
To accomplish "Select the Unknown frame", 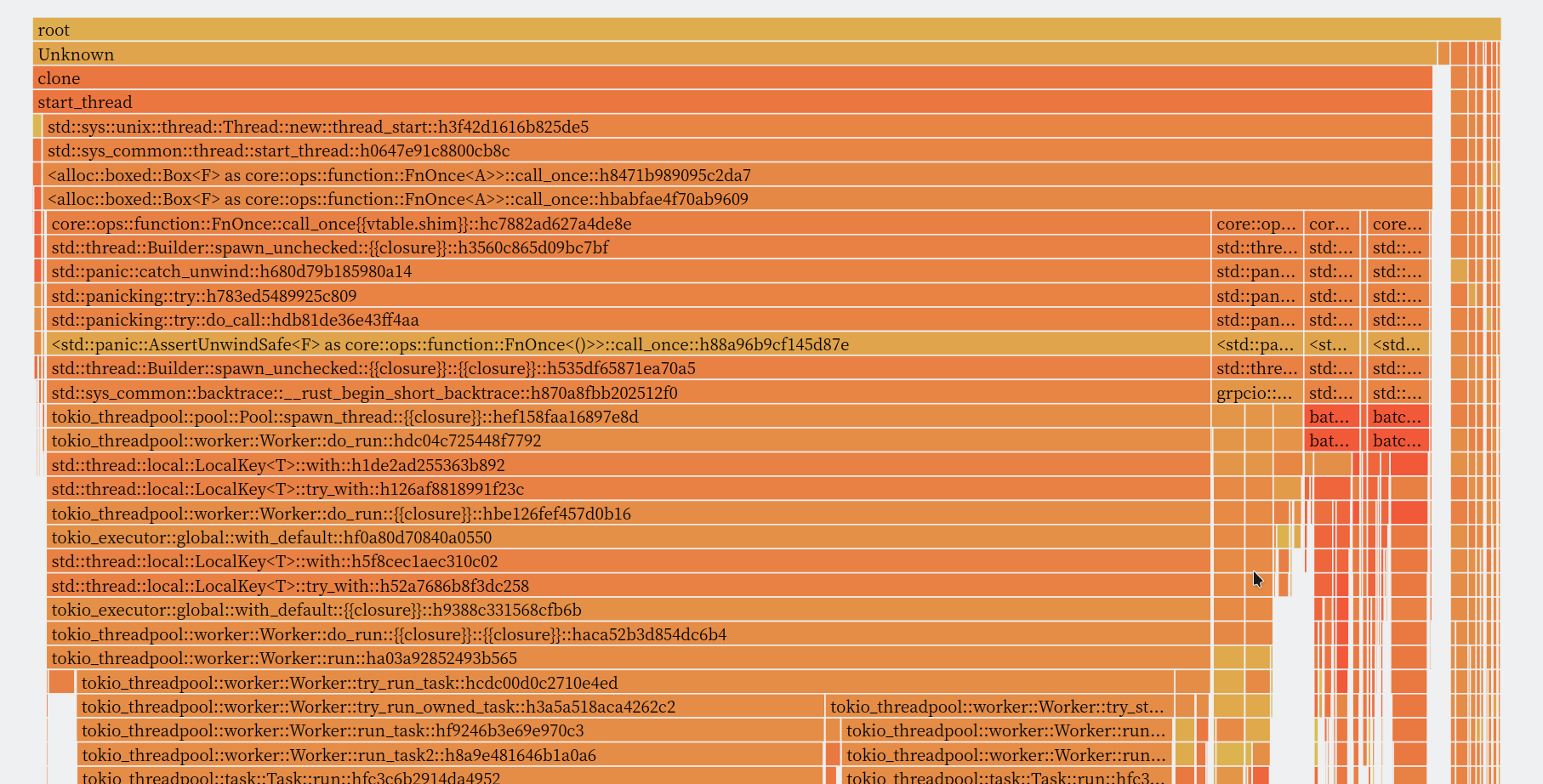I will (x=735, y=54).
